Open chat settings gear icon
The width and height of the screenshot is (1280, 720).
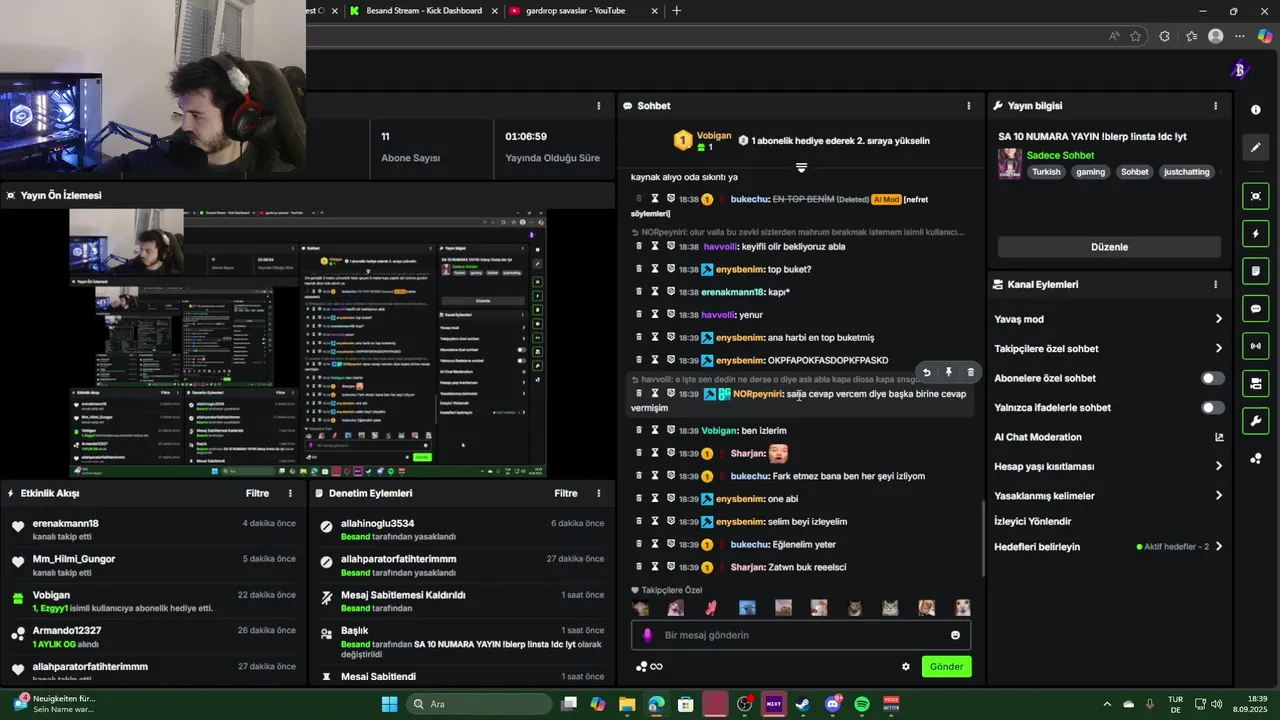point(906,667)
